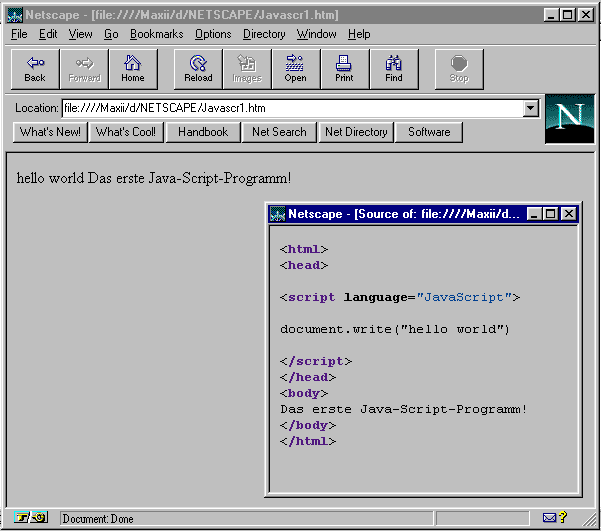Click the '<html>' line in source
This screenshot has height=531, width=601.
[x=304, y=250]
